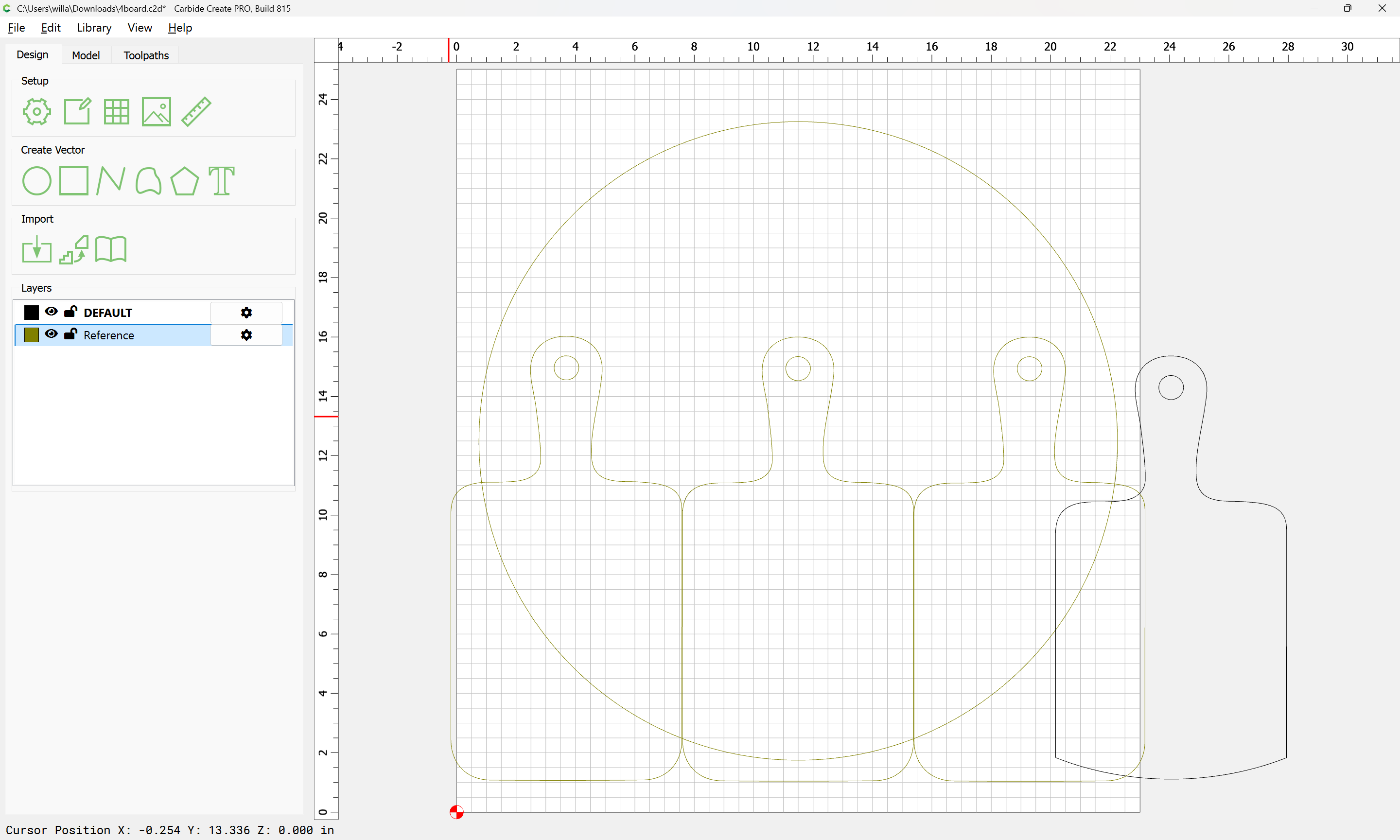
Task: Open the Help menu
Action: pyautogui.click(x=180, y=28)
